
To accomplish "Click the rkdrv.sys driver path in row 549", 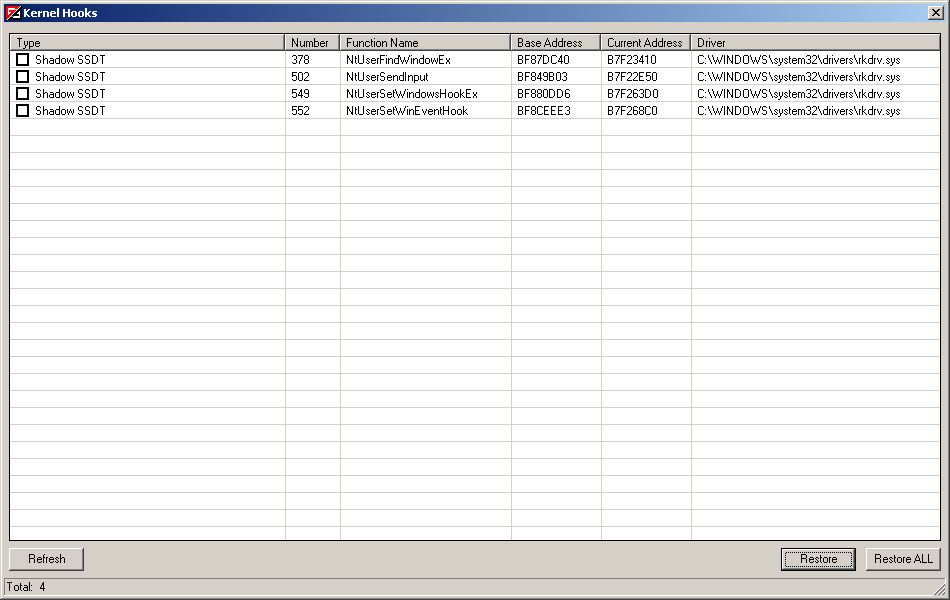I will point(799,93).
